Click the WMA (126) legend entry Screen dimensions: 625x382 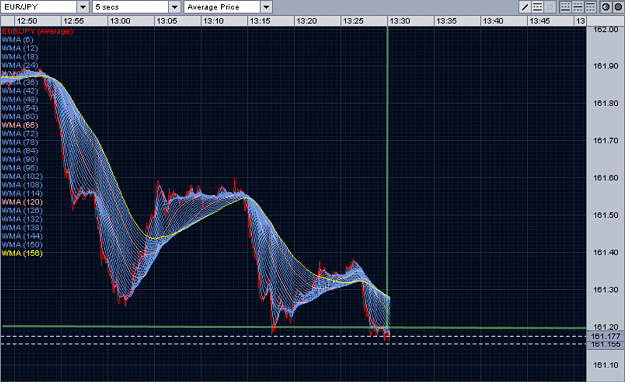point(22,211)
